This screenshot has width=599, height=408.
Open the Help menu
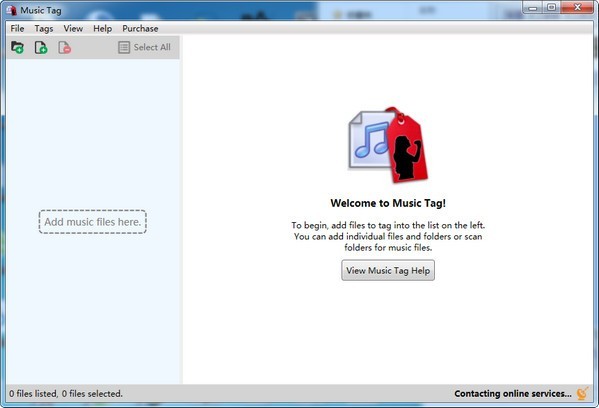click(x=102, y=29)
